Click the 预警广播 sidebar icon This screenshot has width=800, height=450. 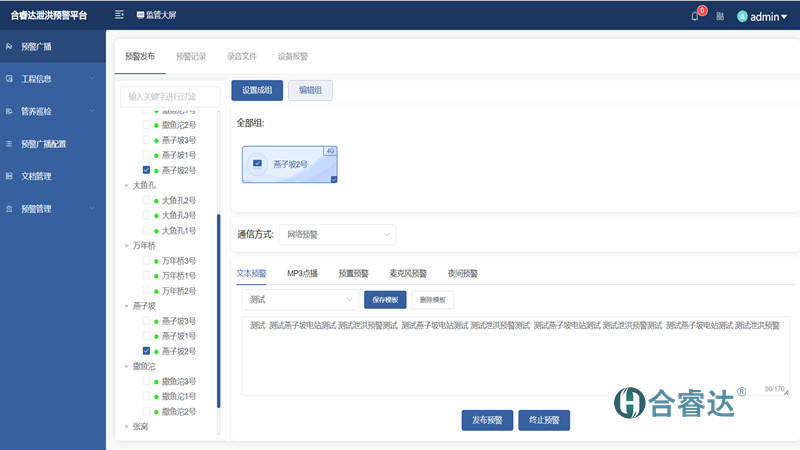[x=9, y=46]
